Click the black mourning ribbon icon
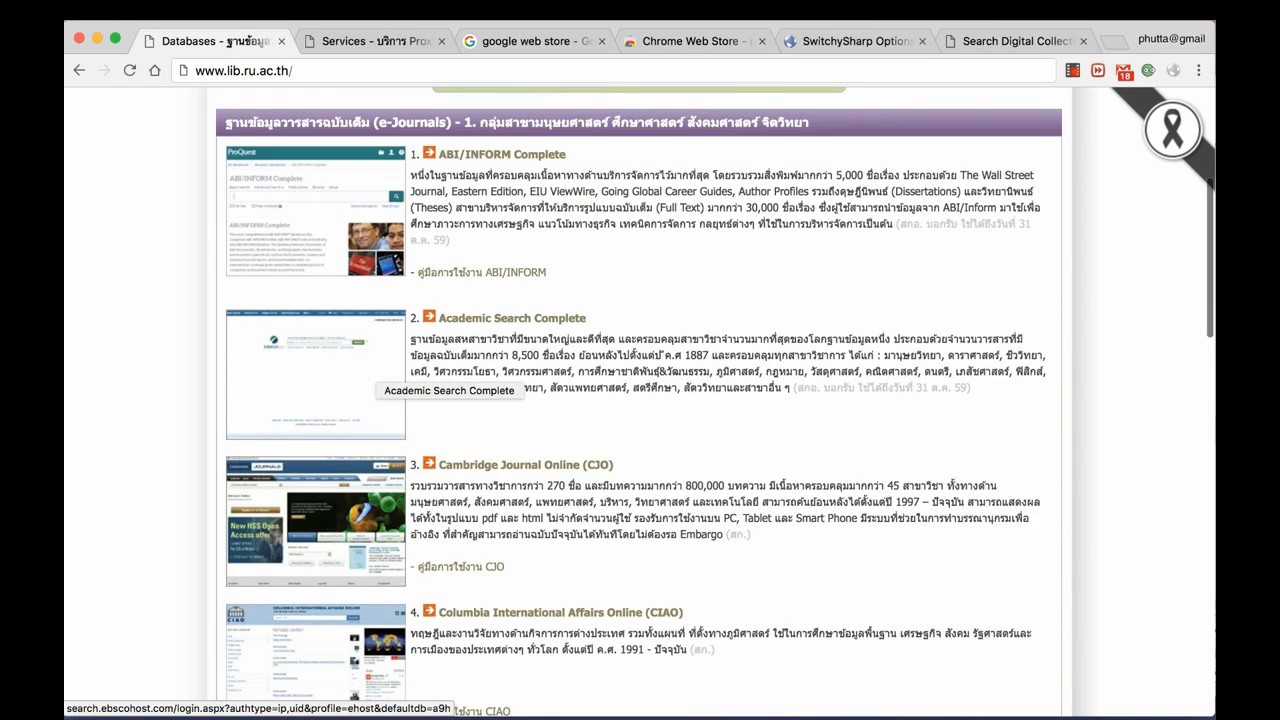The image size is (1280, 720). tap(1172, 128)
